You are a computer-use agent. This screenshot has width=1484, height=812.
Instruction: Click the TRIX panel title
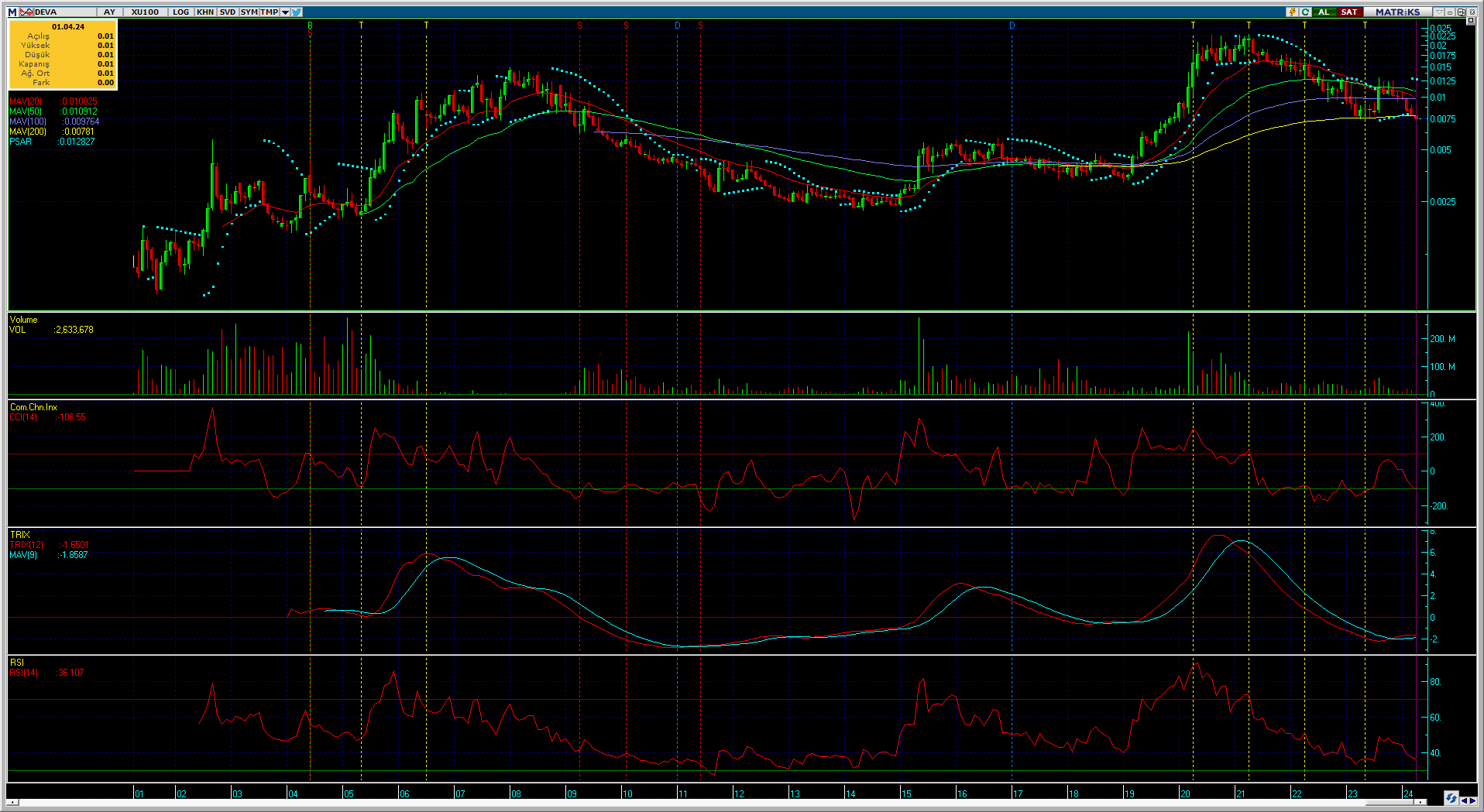[19, 535]
